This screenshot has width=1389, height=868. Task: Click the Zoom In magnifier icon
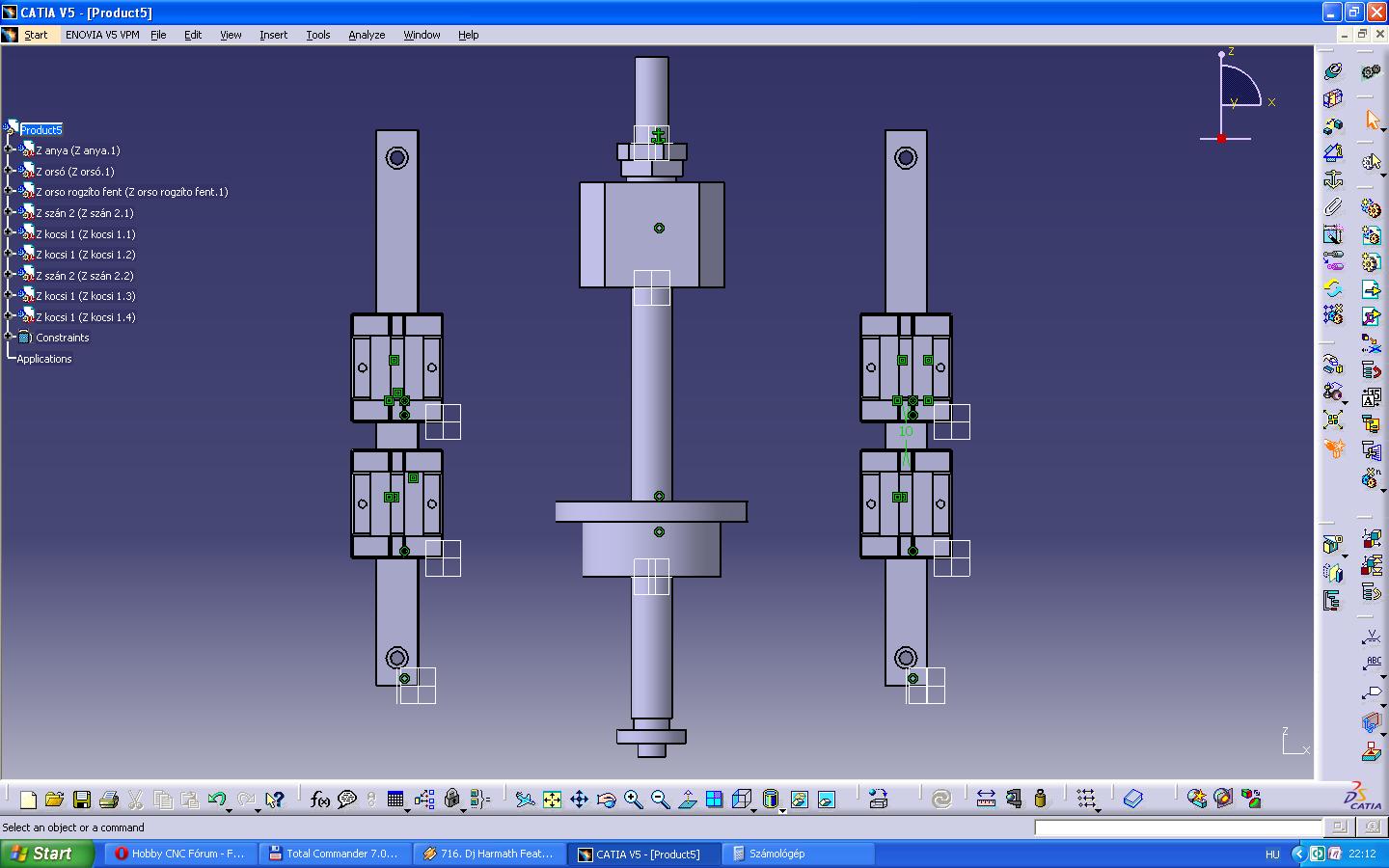(x=633, y=800)
